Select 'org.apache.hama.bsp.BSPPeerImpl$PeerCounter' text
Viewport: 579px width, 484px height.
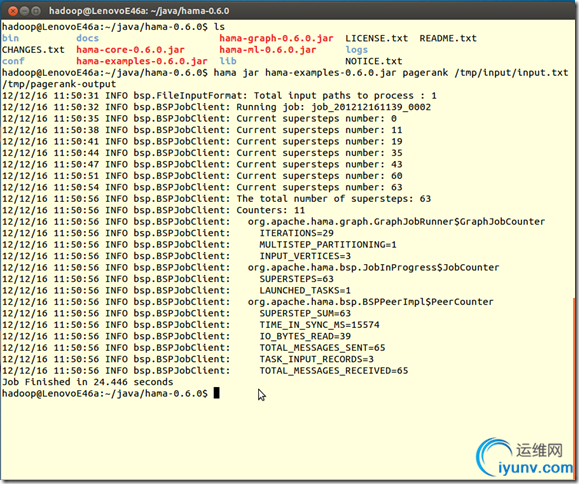(371, 302)
